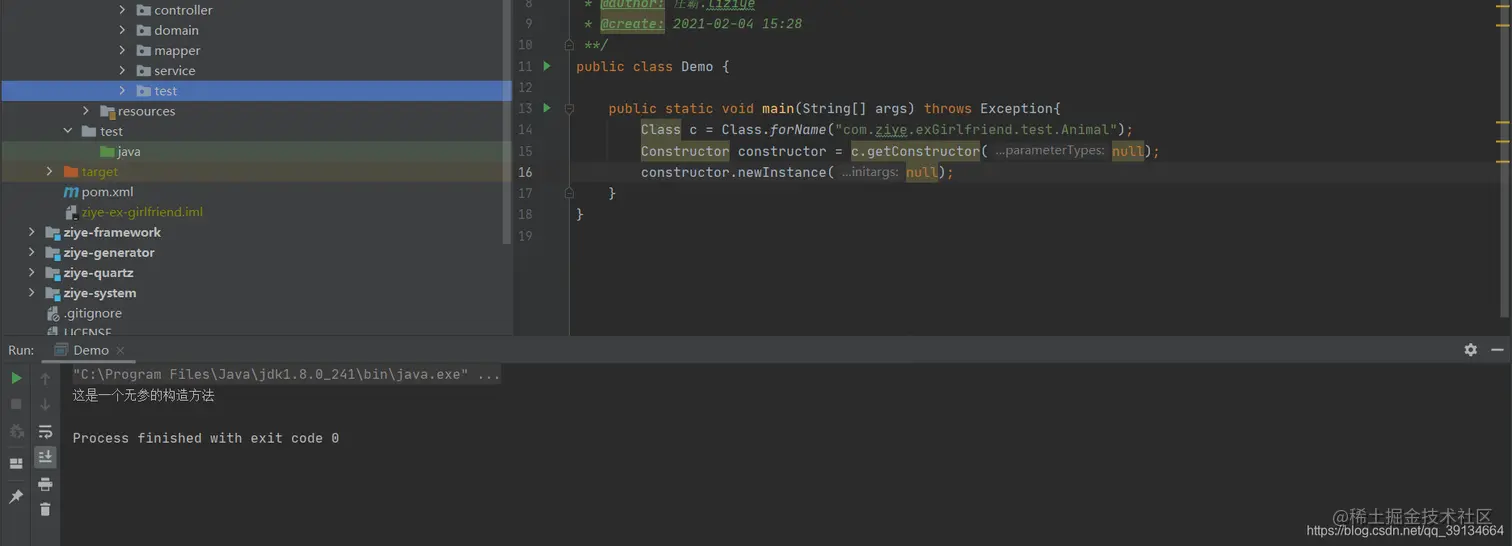Viewport: 1512px width, 546px height.
Task: Expand the mapper package
Action: [122, 50]
